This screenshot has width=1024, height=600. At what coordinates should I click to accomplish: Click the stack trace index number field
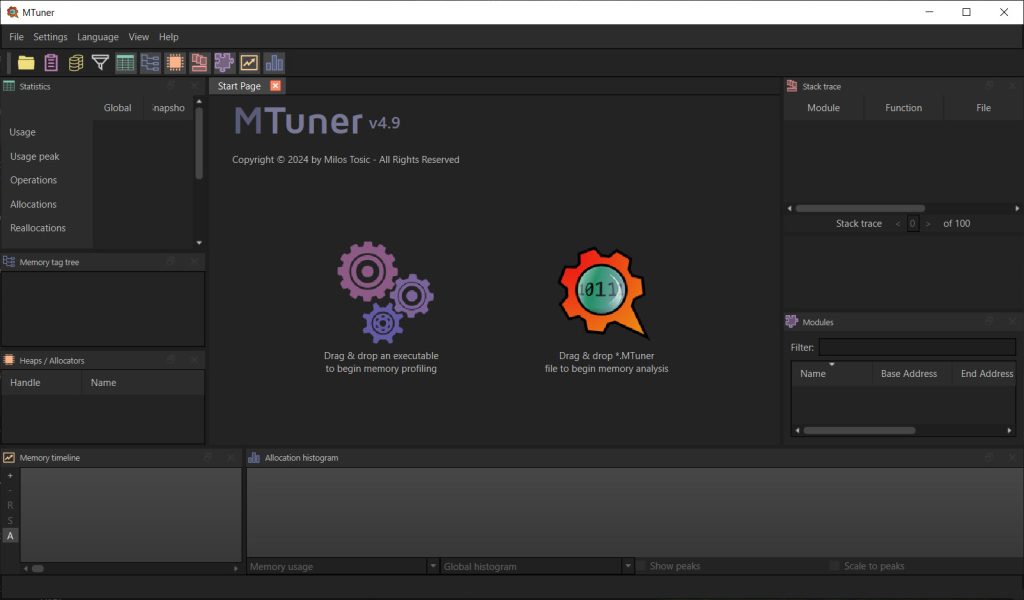913,224
